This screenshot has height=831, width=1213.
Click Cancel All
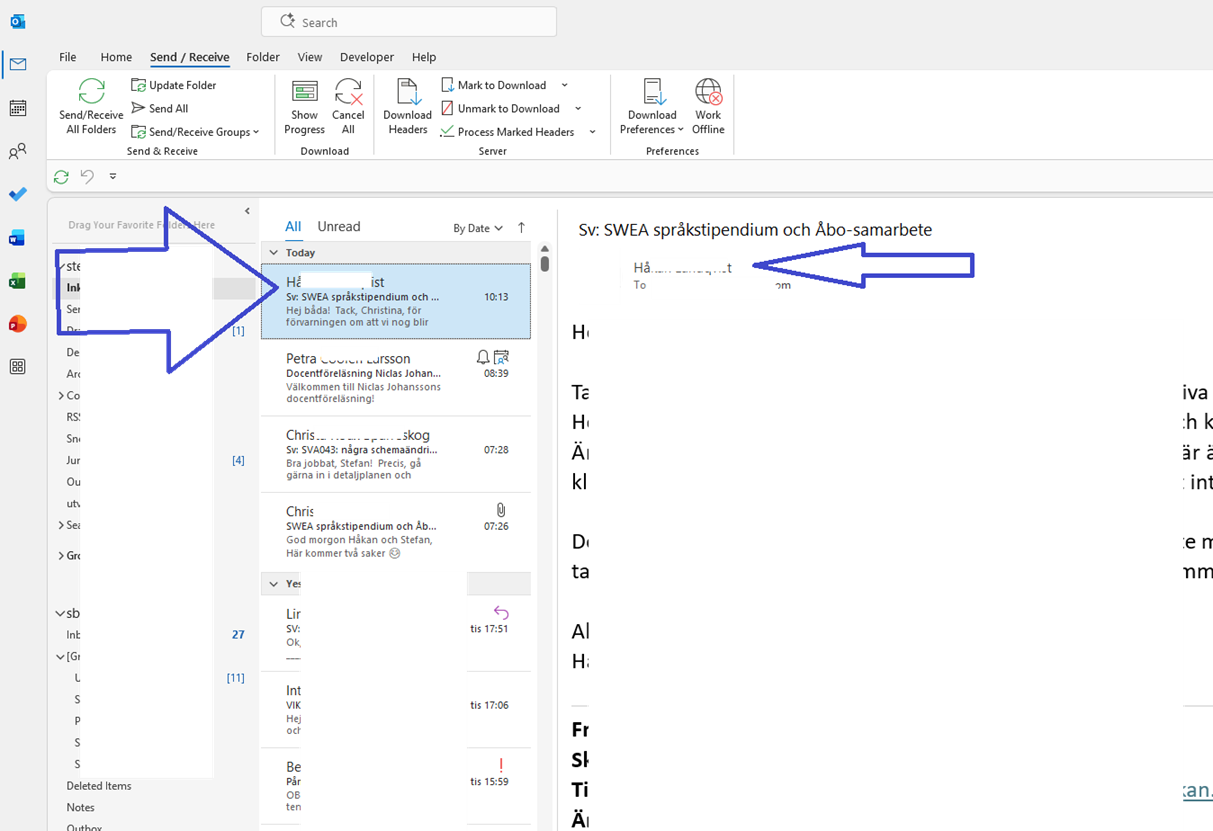point(348,106)
